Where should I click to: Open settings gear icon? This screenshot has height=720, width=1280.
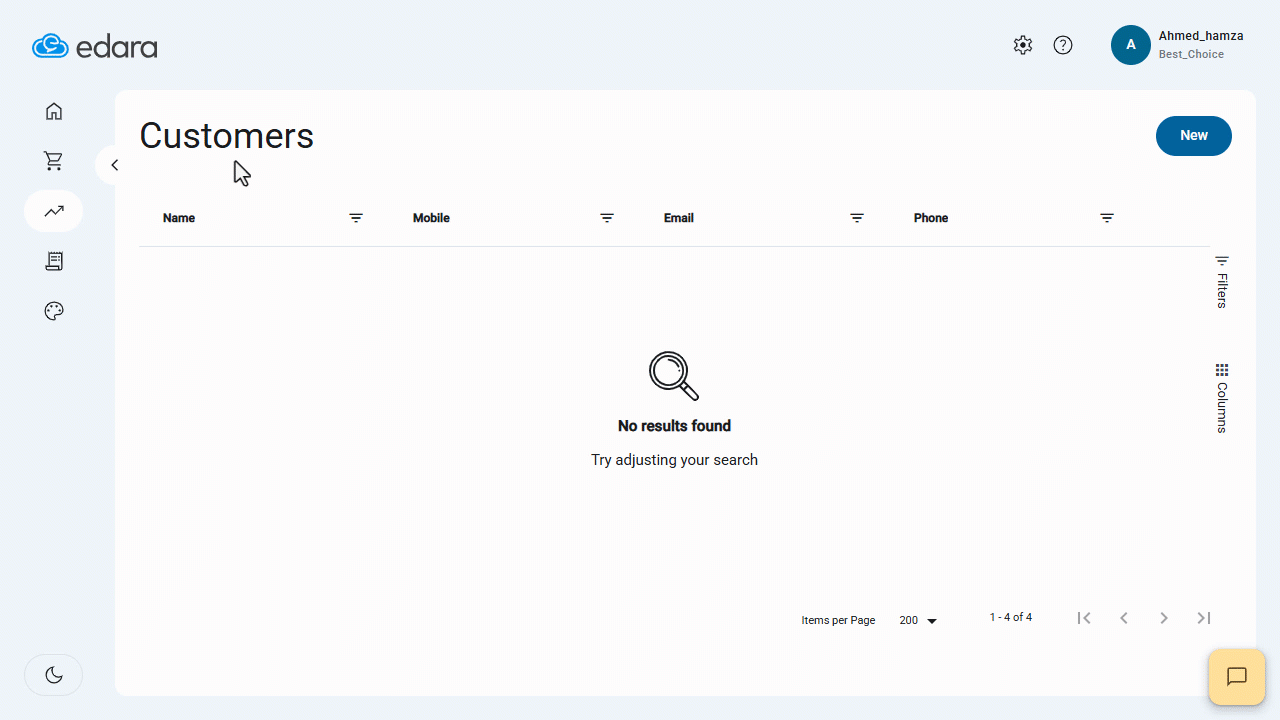(x=1022, y=45)
